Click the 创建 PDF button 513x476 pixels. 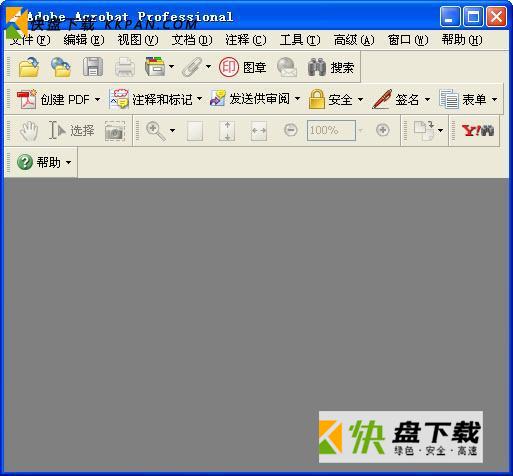tap(53, 99)
